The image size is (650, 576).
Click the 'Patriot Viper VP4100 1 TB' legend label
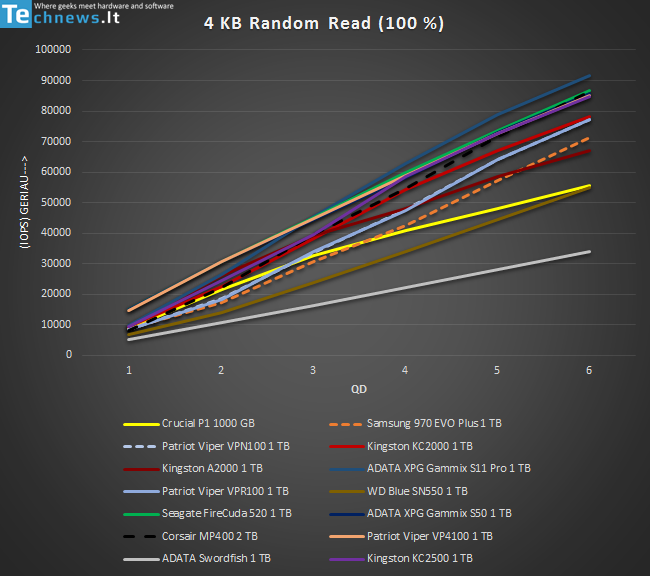pos(429,536)
